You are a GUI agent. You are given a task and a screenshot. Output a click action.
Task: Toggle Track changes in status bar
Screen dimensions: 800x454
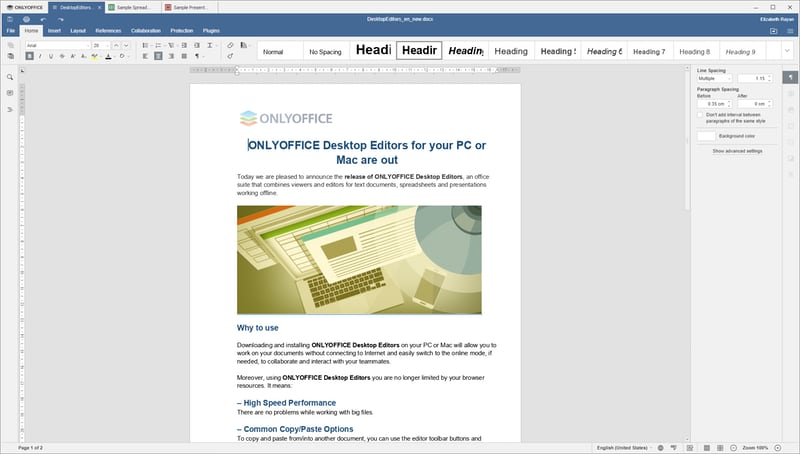[689, 448]
